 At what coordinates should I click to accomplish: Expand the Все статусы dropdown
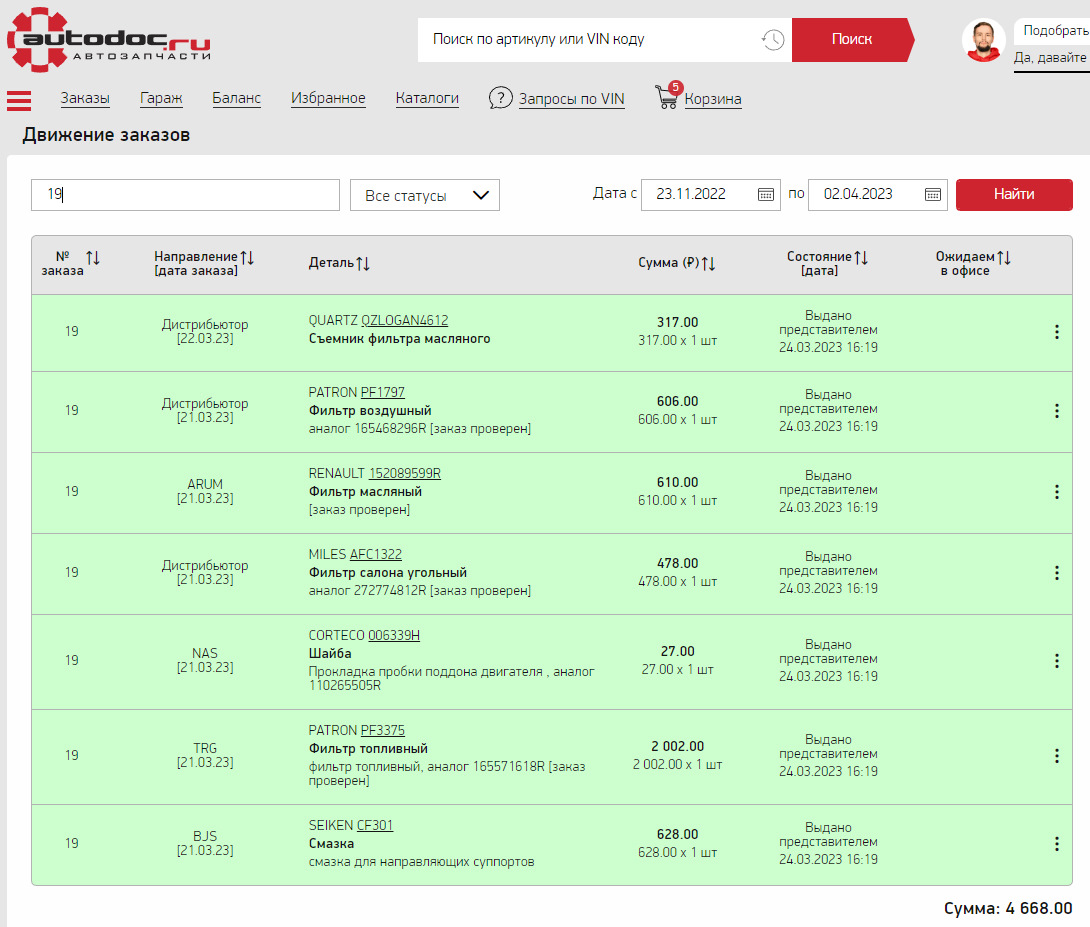[425, 195]
